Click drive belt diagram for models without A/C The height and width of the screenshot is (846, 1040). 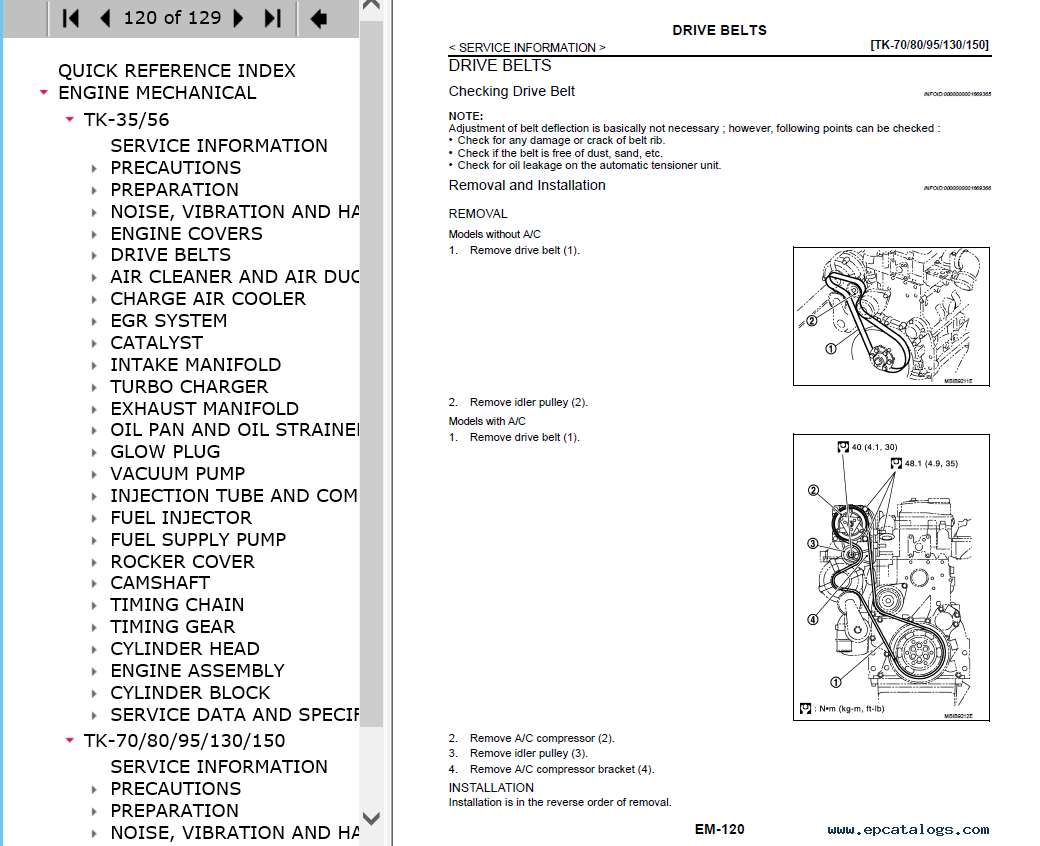[x=891, y=316]
